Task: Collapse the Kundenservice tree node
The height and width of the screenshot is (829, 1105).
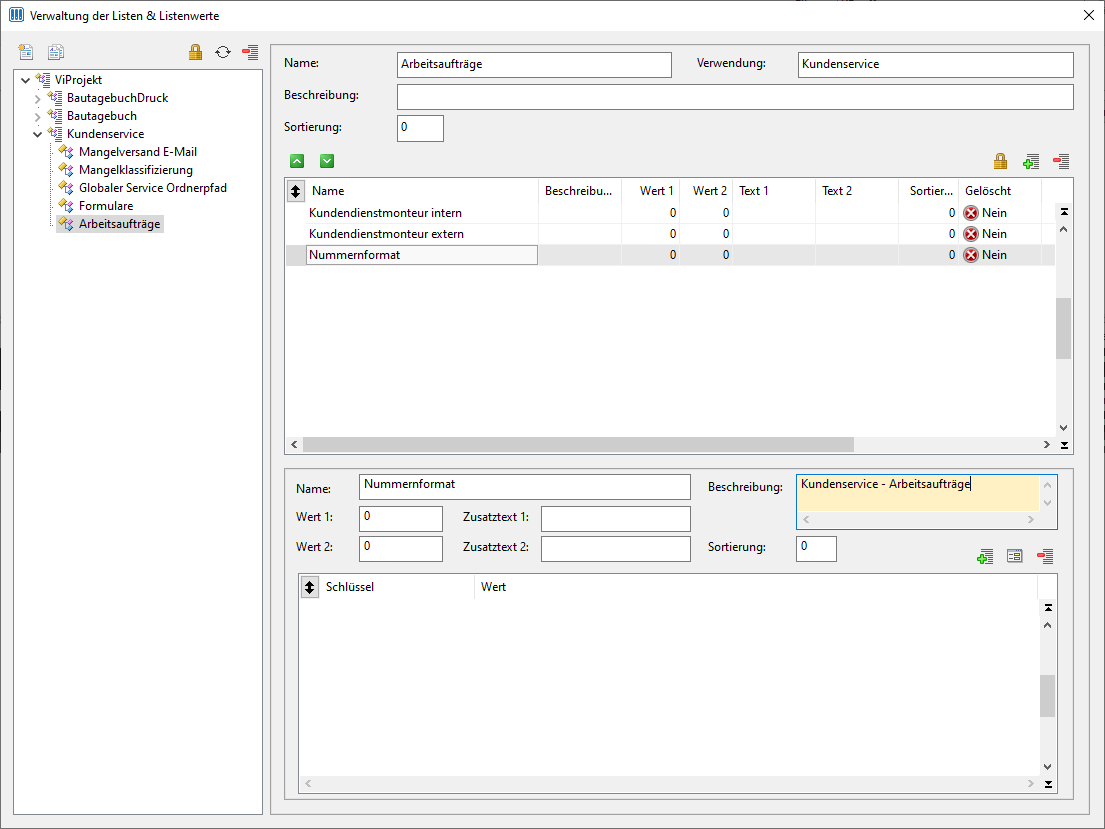Action: click(37, 134)
